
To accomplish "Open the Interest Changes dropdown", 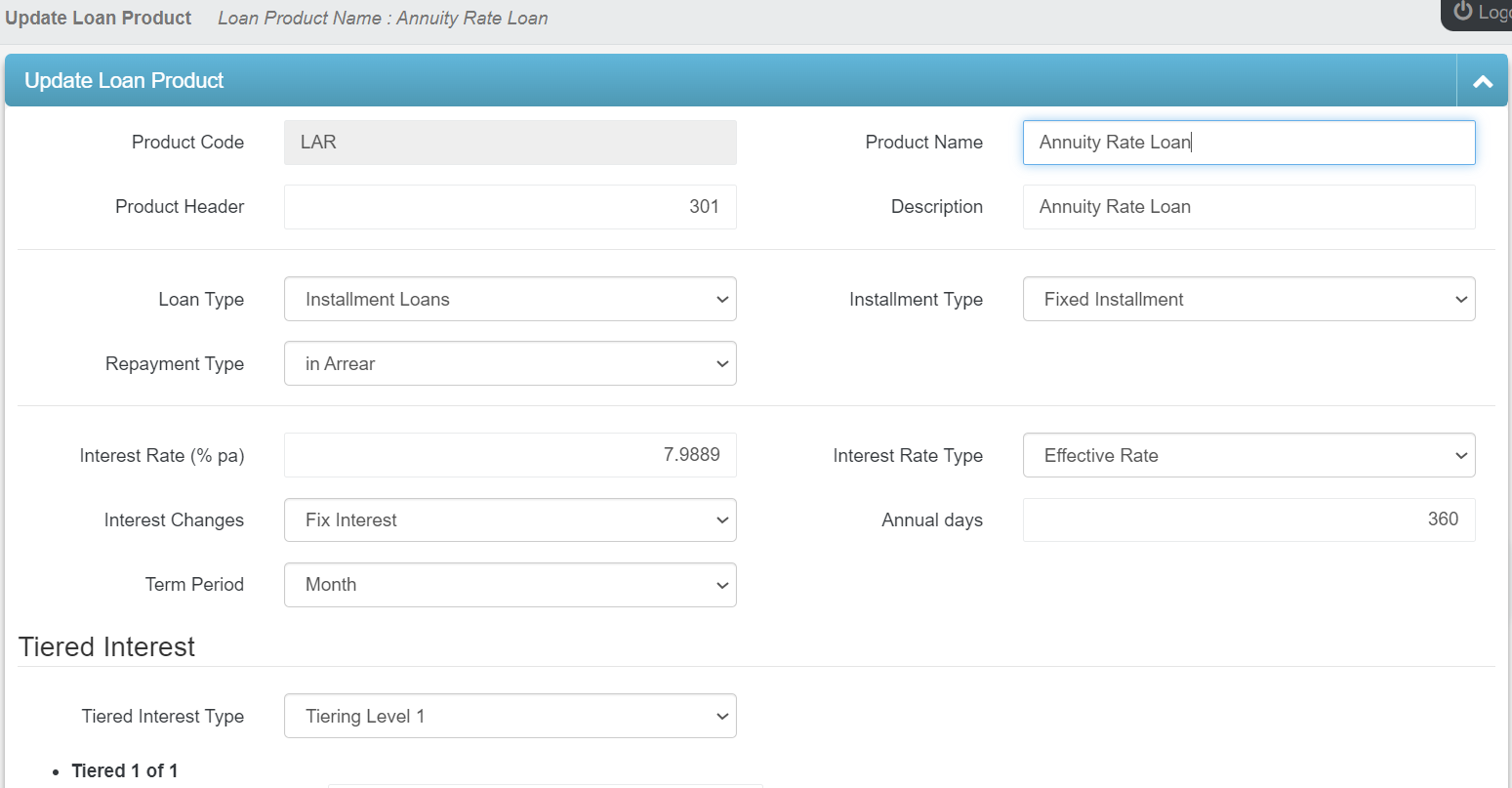I will point(508,519).
